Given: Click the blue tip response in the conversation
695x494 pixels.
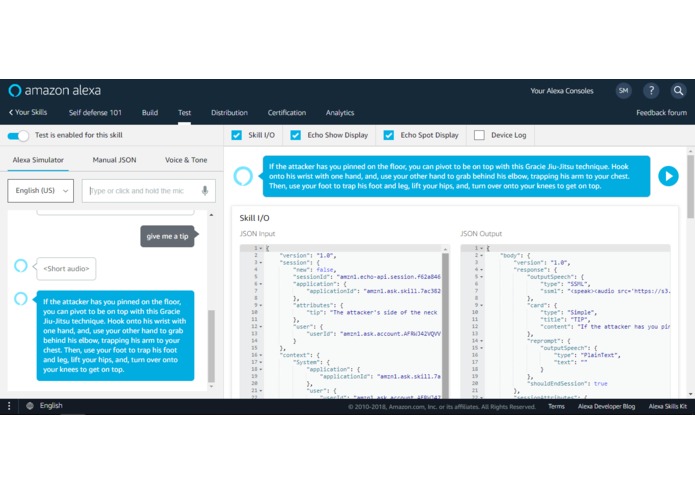Looking at the screenshot, I should click(115, 335).
